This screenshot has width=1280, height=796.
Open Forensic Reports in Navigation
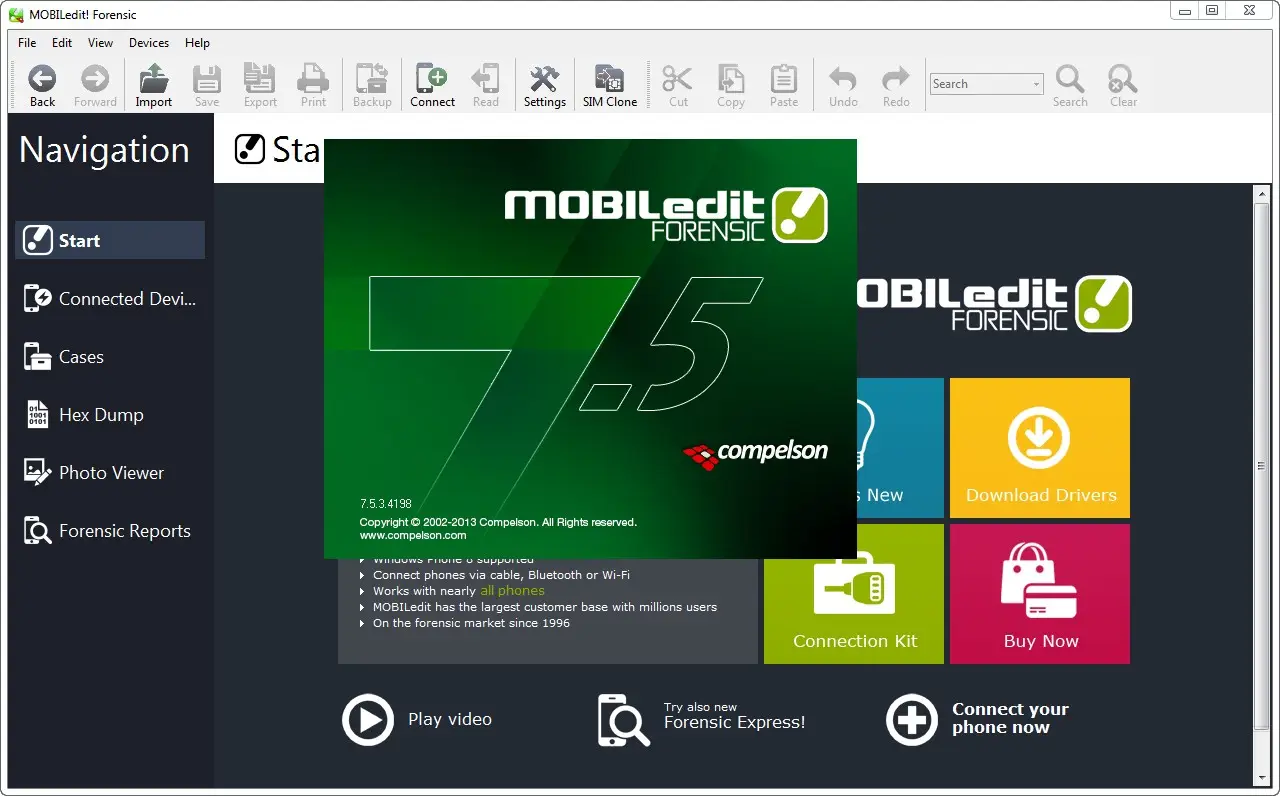110,530
